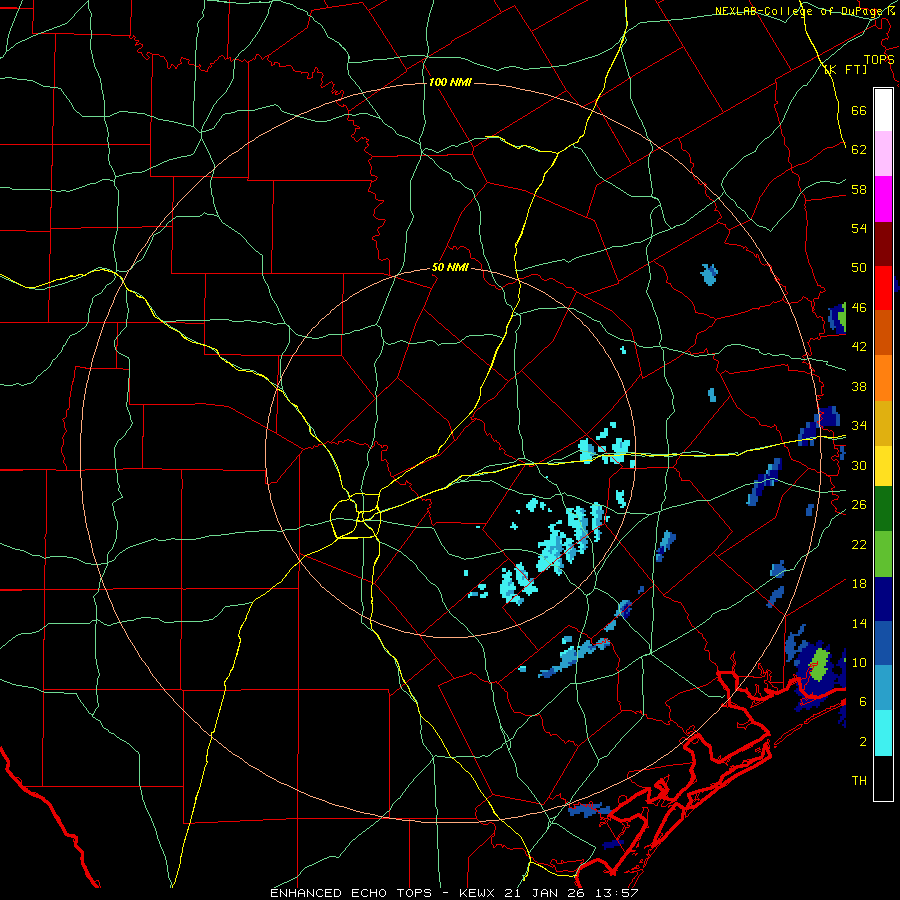The width and height of the screenshot is (900, 900).
Task: Click the gold 38 kft legend swatch
Action: click(x=883, y=423)
